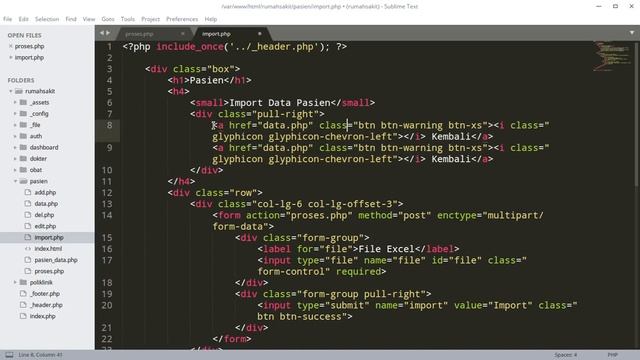Expand the auth folder arrow
Viewport: 640px width, 360px height.
click(15, 136)
